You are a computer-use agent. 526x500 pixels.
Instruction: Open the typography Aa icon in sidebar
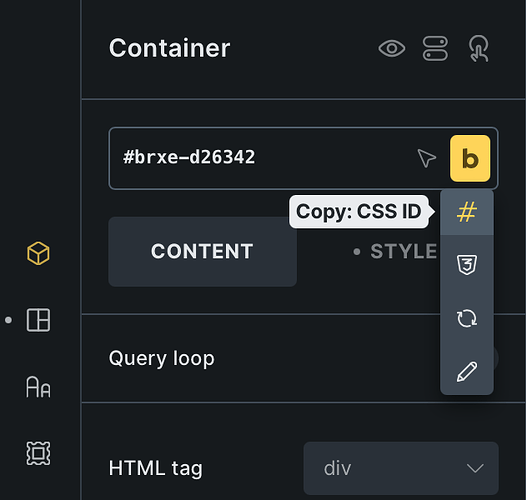point(38,387)
